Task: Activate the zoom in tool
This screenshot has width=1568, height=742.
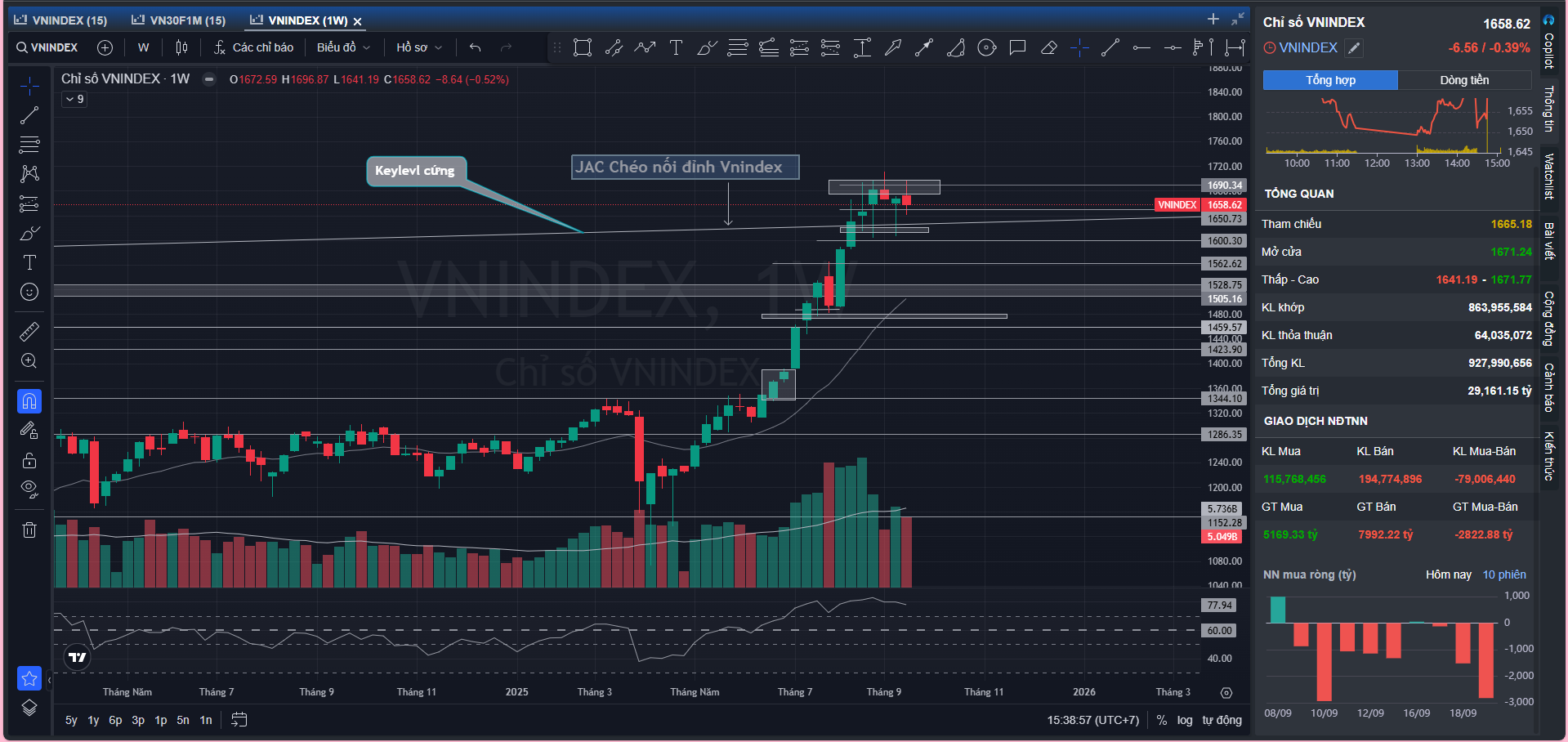Action: (29, 361)
